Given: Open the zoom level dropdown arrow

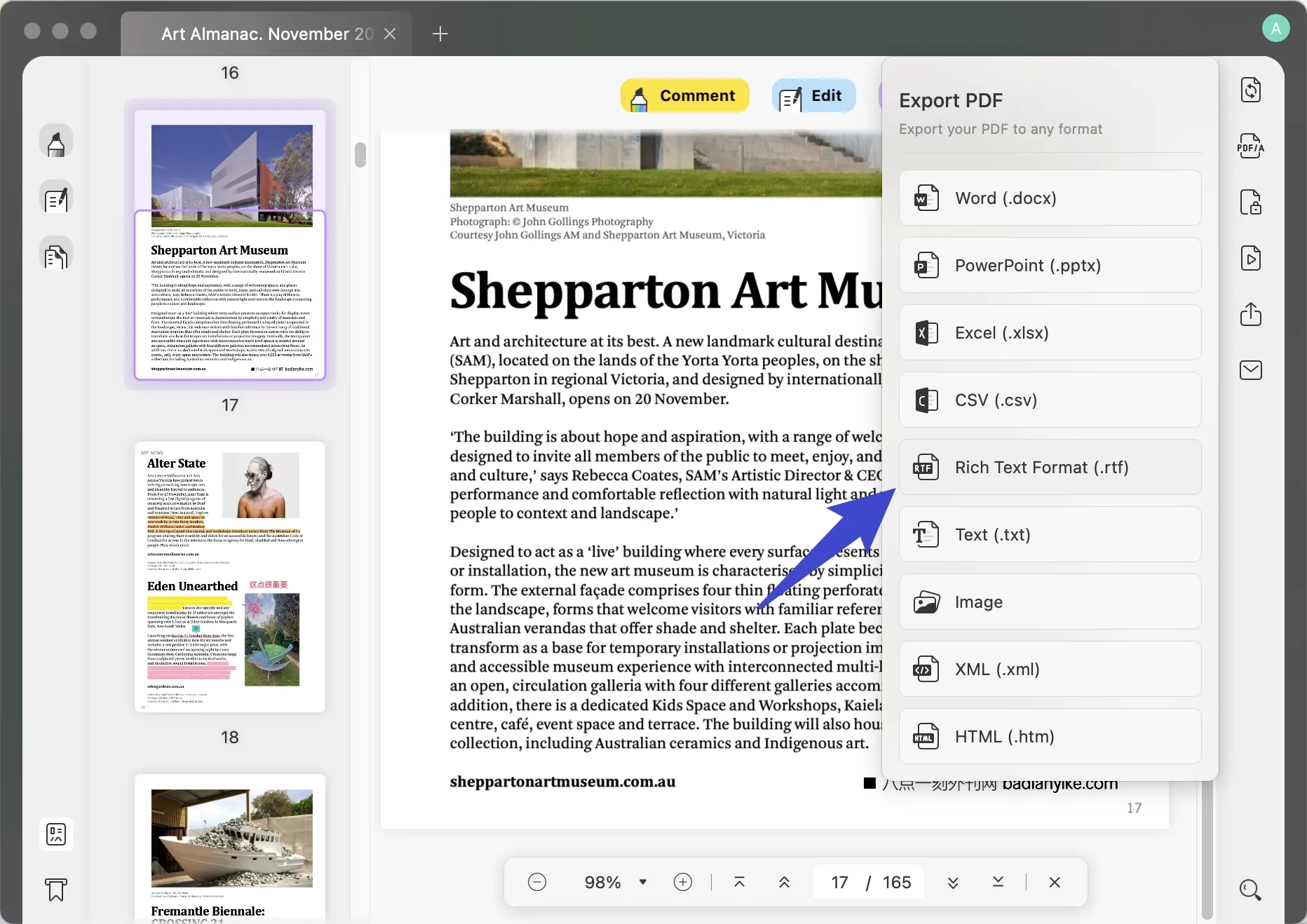Looking at the screenshot, I should (x=643, y=882).
